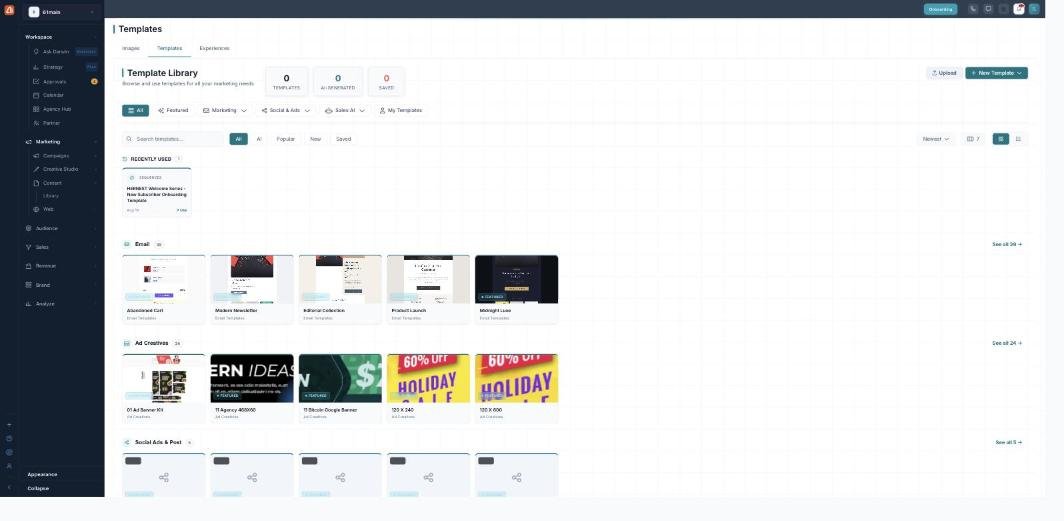Expand Content in the sidebar
1064x521 pixels.
click(x=64, y=183)
